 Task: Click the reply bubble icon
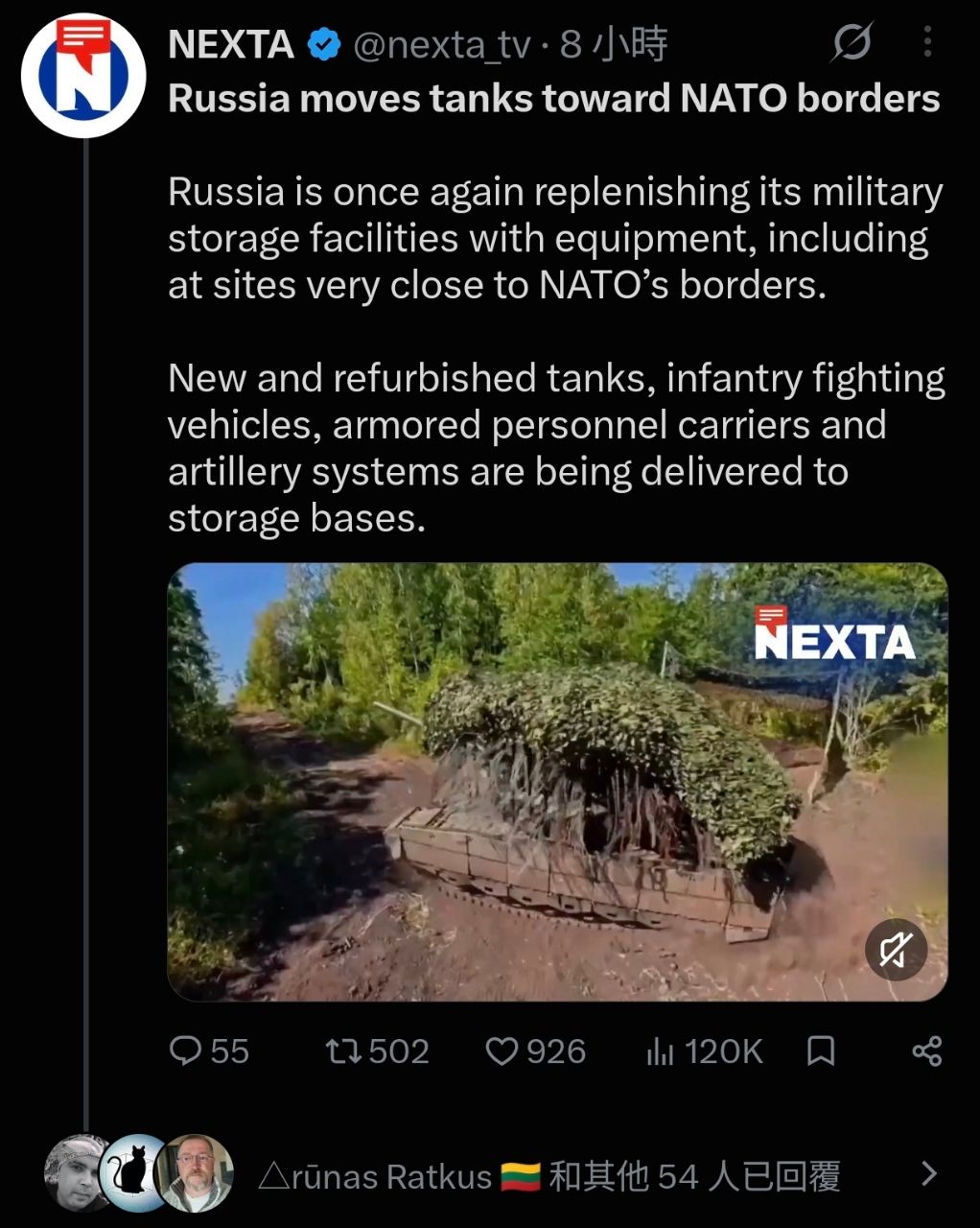point(183,1051)
